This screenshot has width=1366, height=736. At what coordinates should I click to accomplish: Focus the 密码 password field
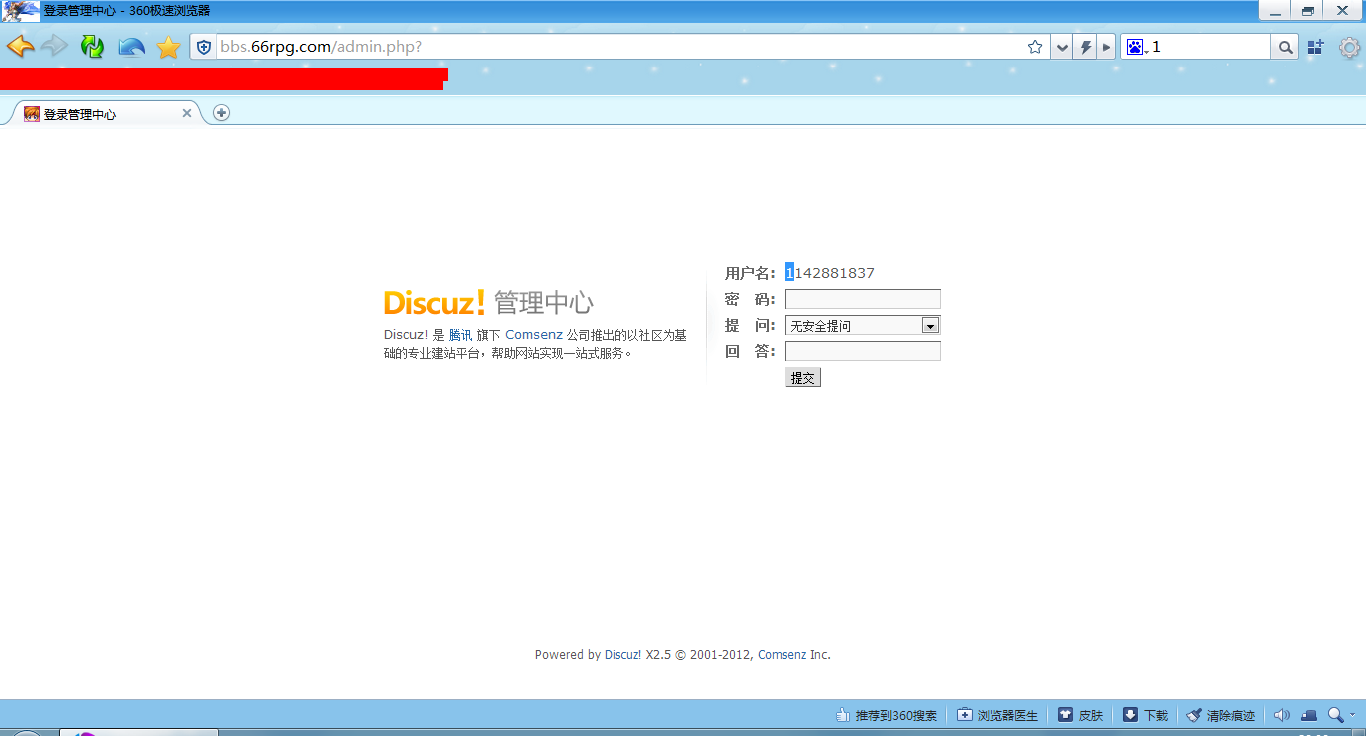point(863,299)
